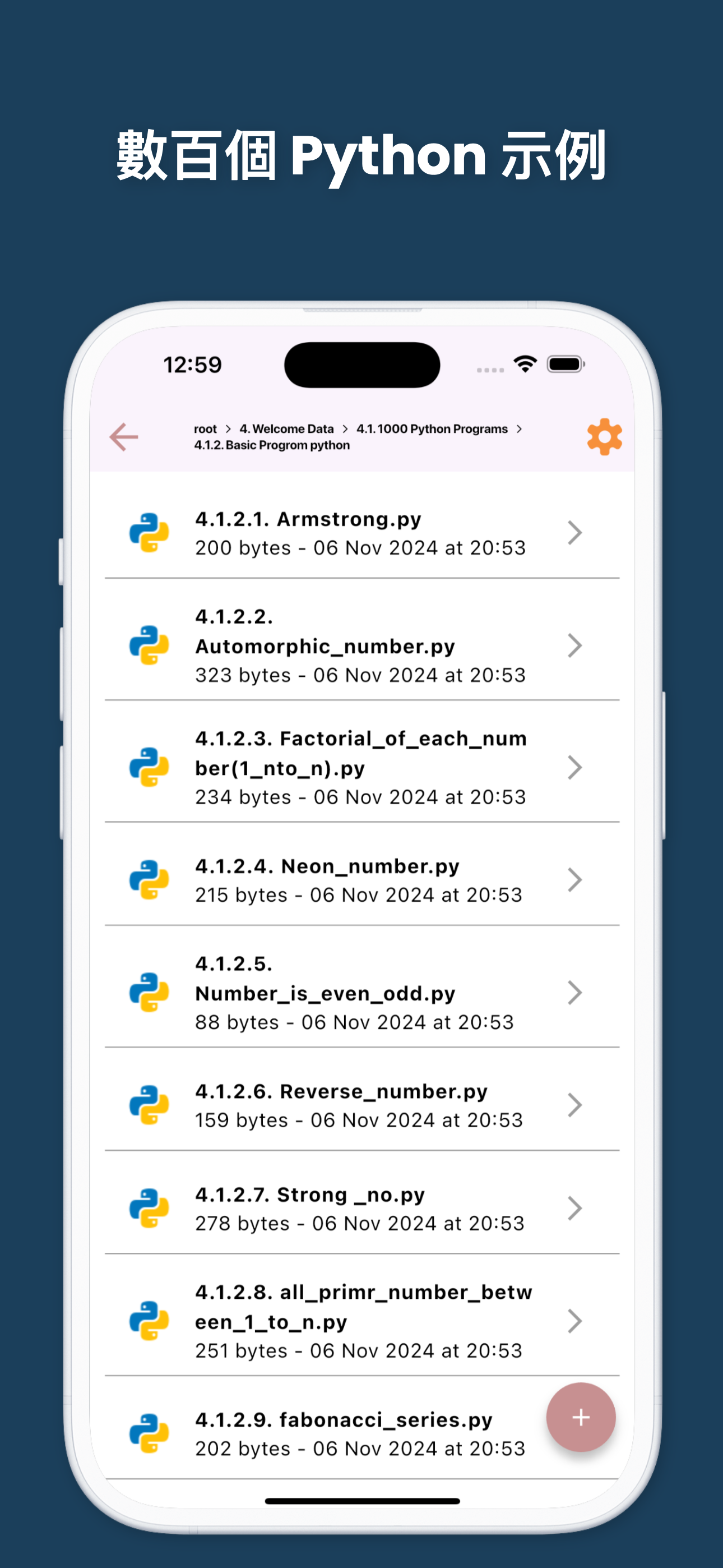The image size is (723, 1568).
Task: Tap the 12:59 clock in status bar
Action: pos(192,365)
